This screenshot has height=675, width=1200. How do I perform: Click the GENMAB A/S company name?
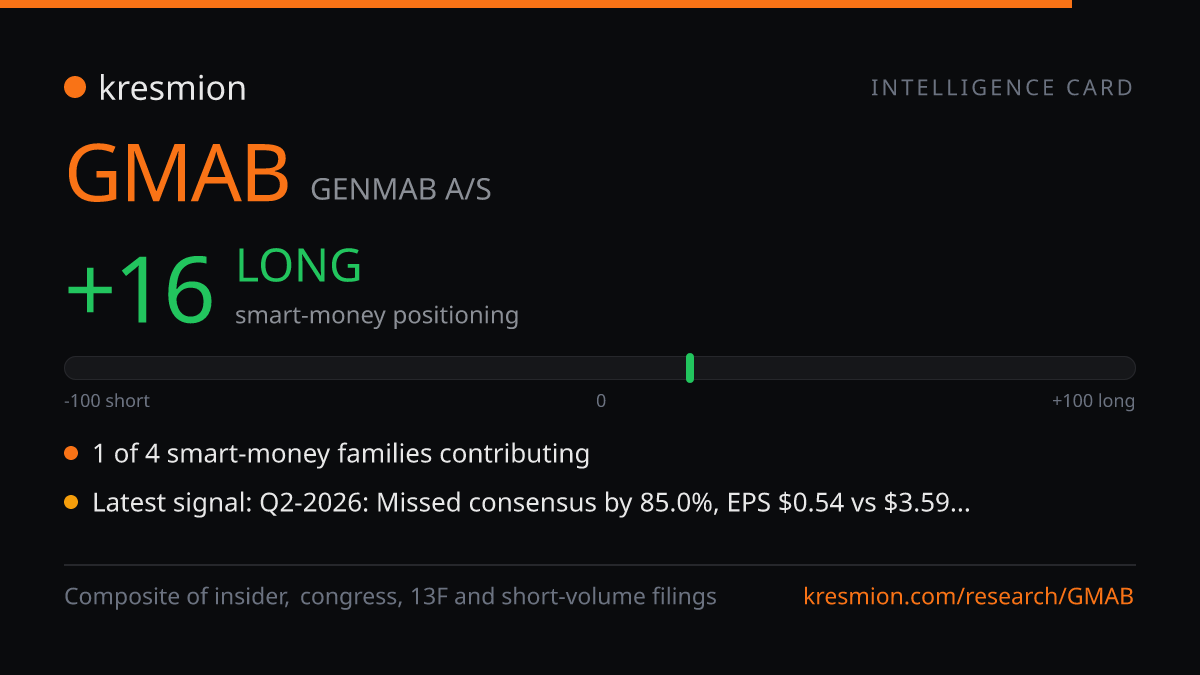point(401,189)
